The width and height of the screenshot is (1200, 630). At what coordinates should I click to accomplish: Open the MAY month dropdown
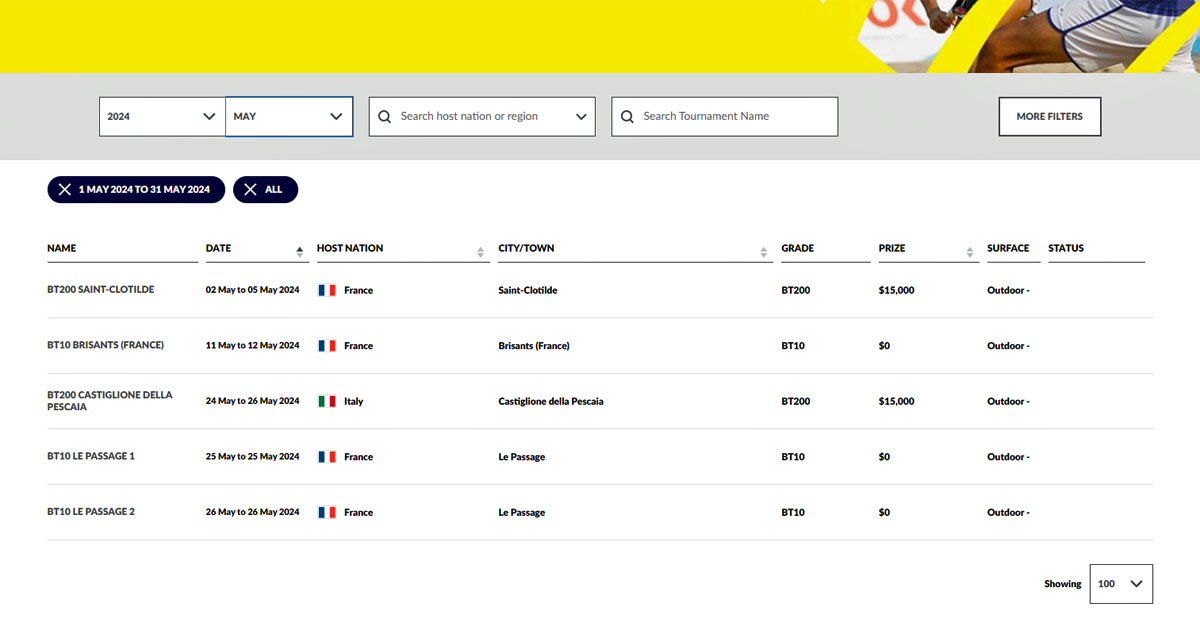point(288,116)
